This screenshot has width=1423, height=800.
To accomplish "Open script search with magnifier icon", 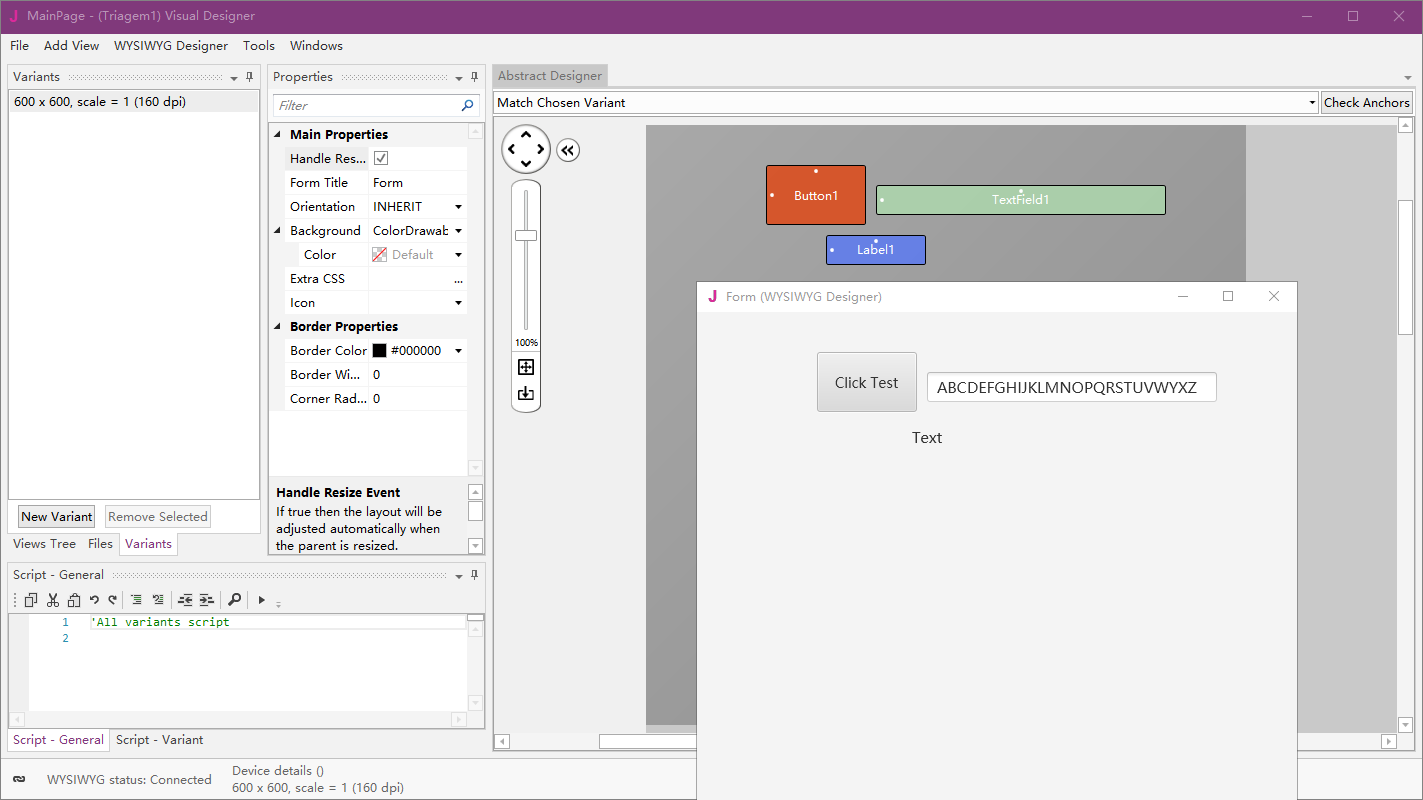I will tap(234, 600).
